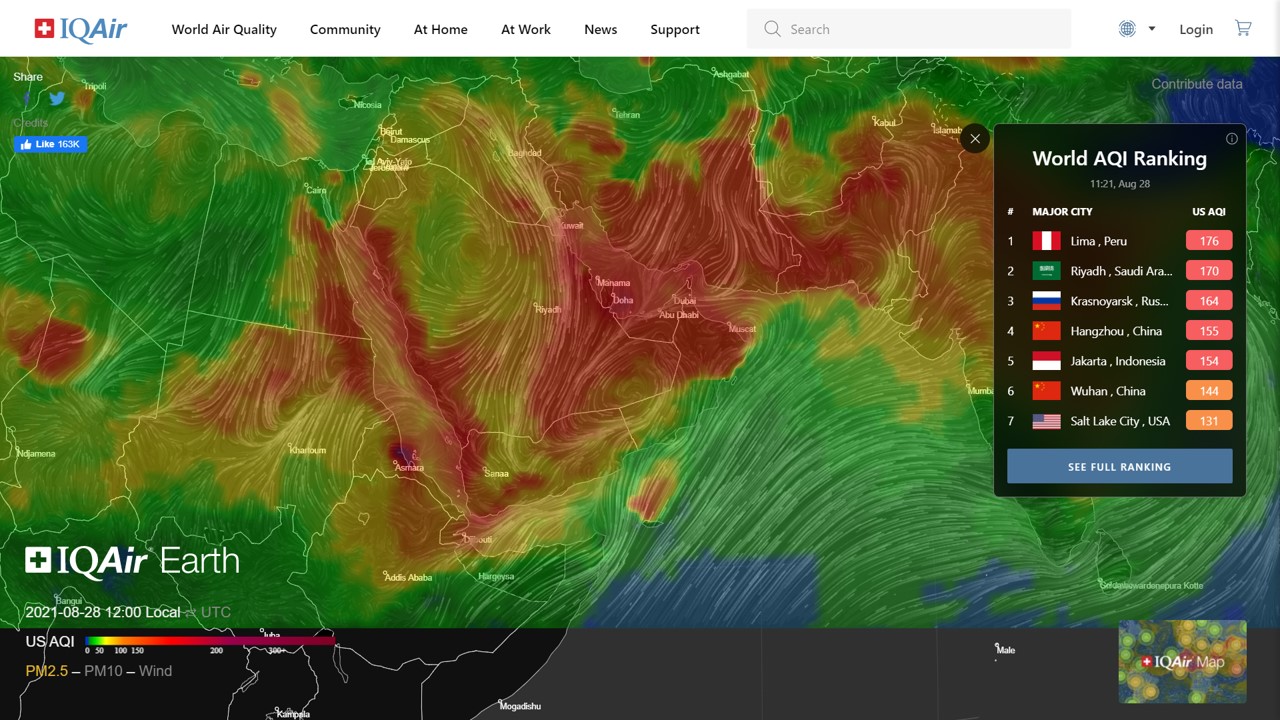
Task: Click SEE FULL RANKING button
Action: (1120, 466)
